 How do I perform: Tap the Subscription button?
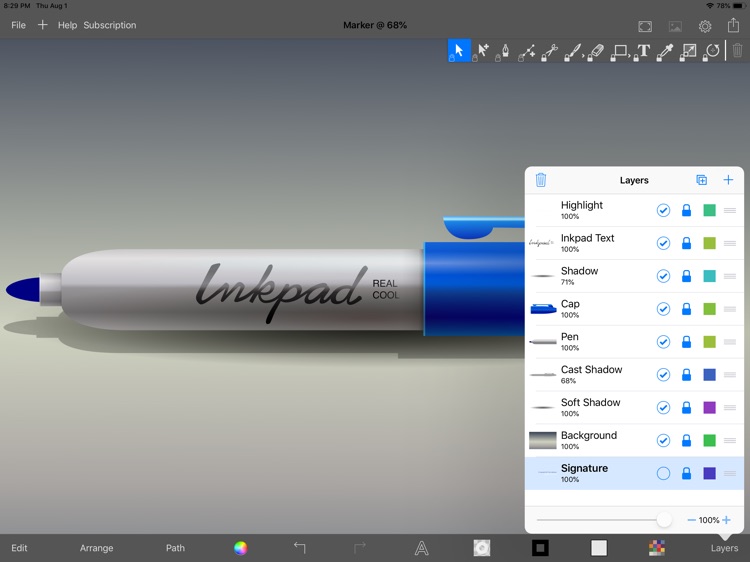click(x=110, y=25)
